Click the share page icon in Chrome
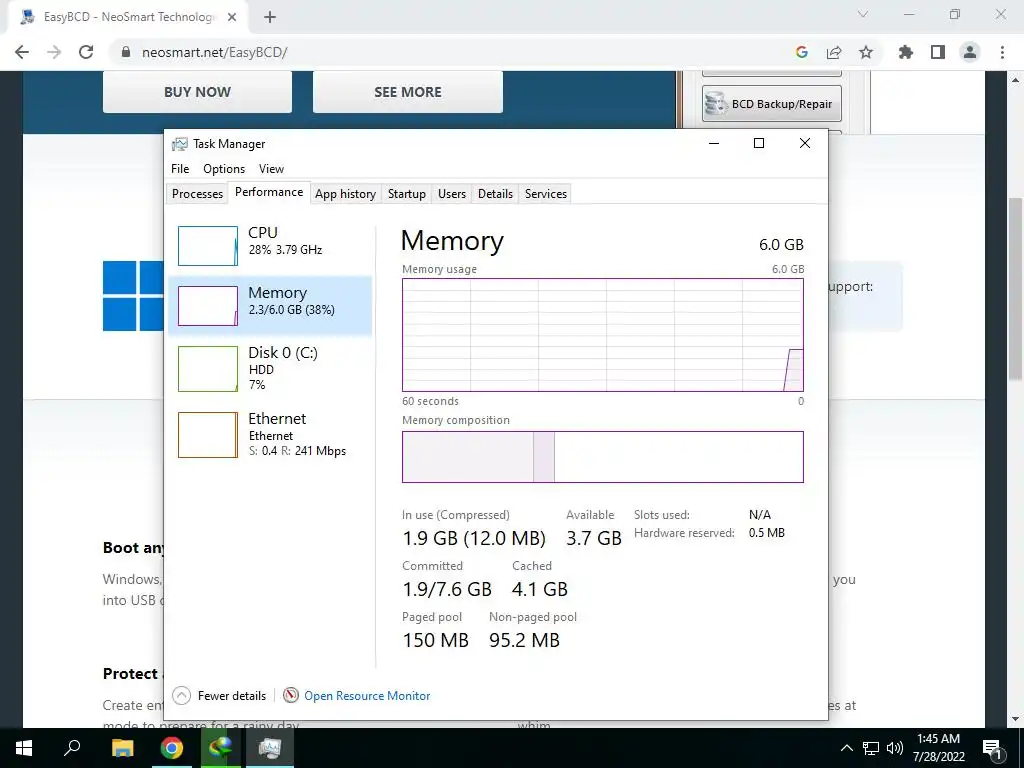1024x768 pixels. pos(834,52)
